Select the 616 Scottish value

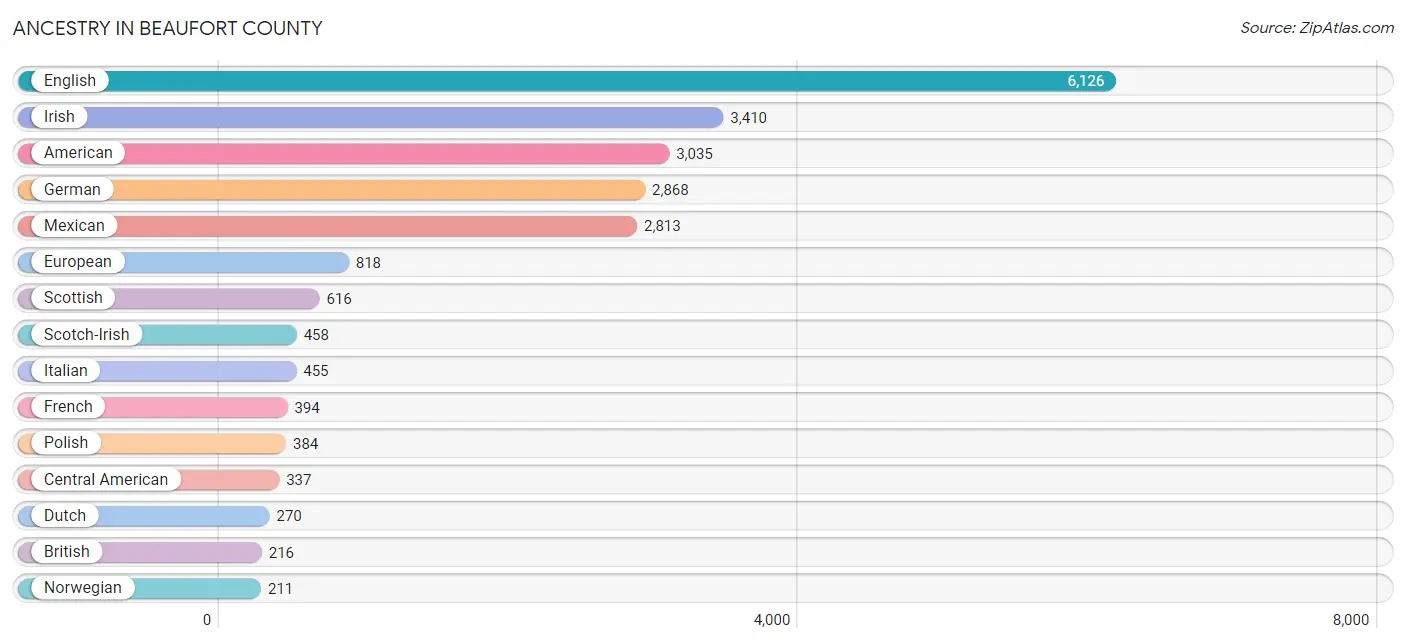click(x=339, y=299)
